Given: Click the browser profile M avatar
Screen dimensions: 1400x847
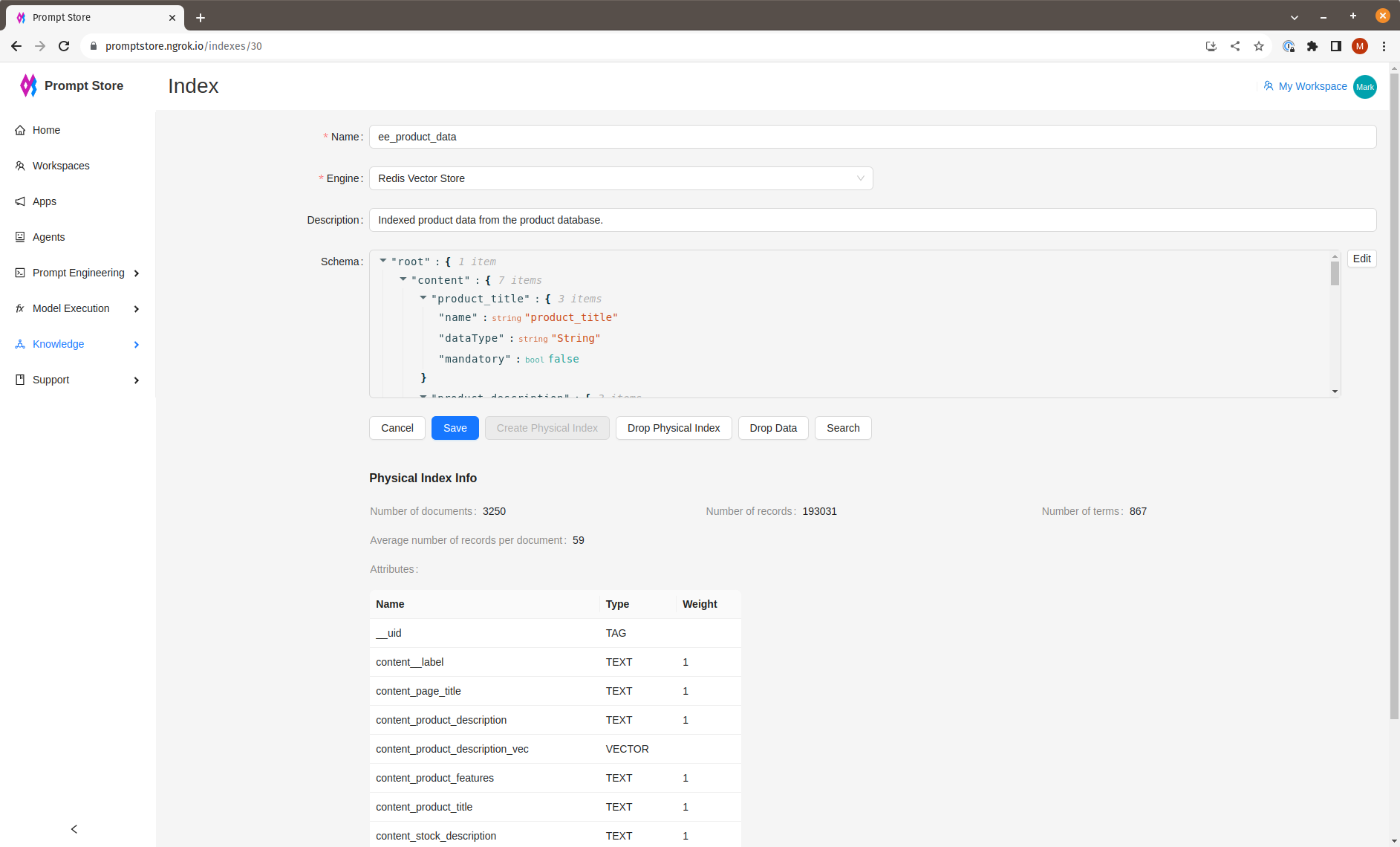Looking at the screenshot, I should click(1360, 46).
